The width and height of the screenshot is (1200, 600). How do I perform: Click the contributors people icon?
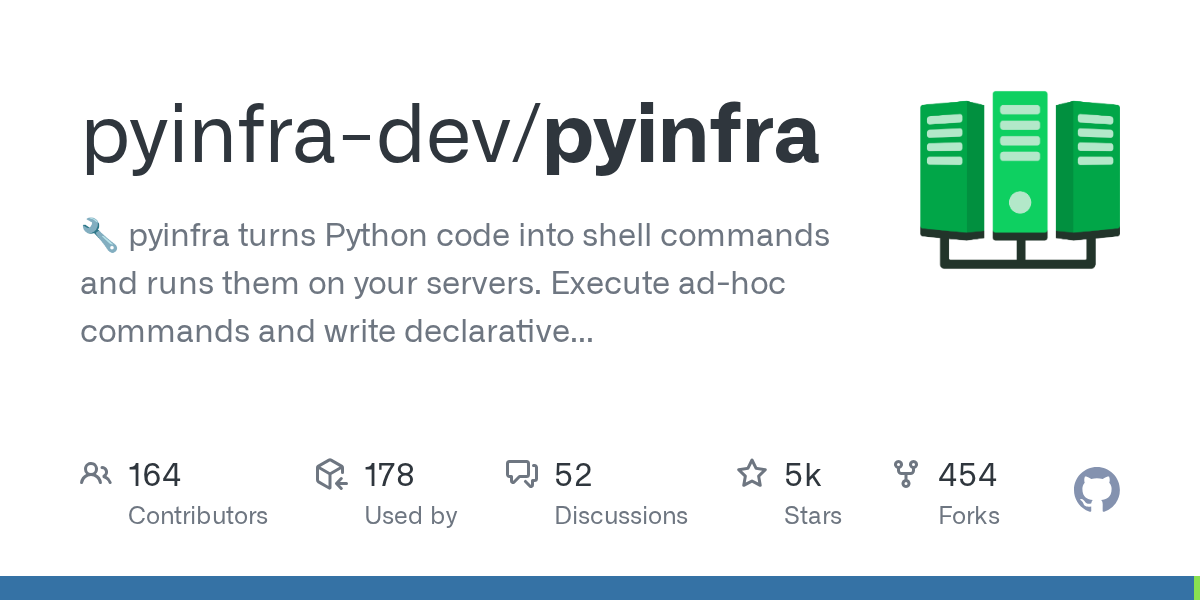(96, 474)
